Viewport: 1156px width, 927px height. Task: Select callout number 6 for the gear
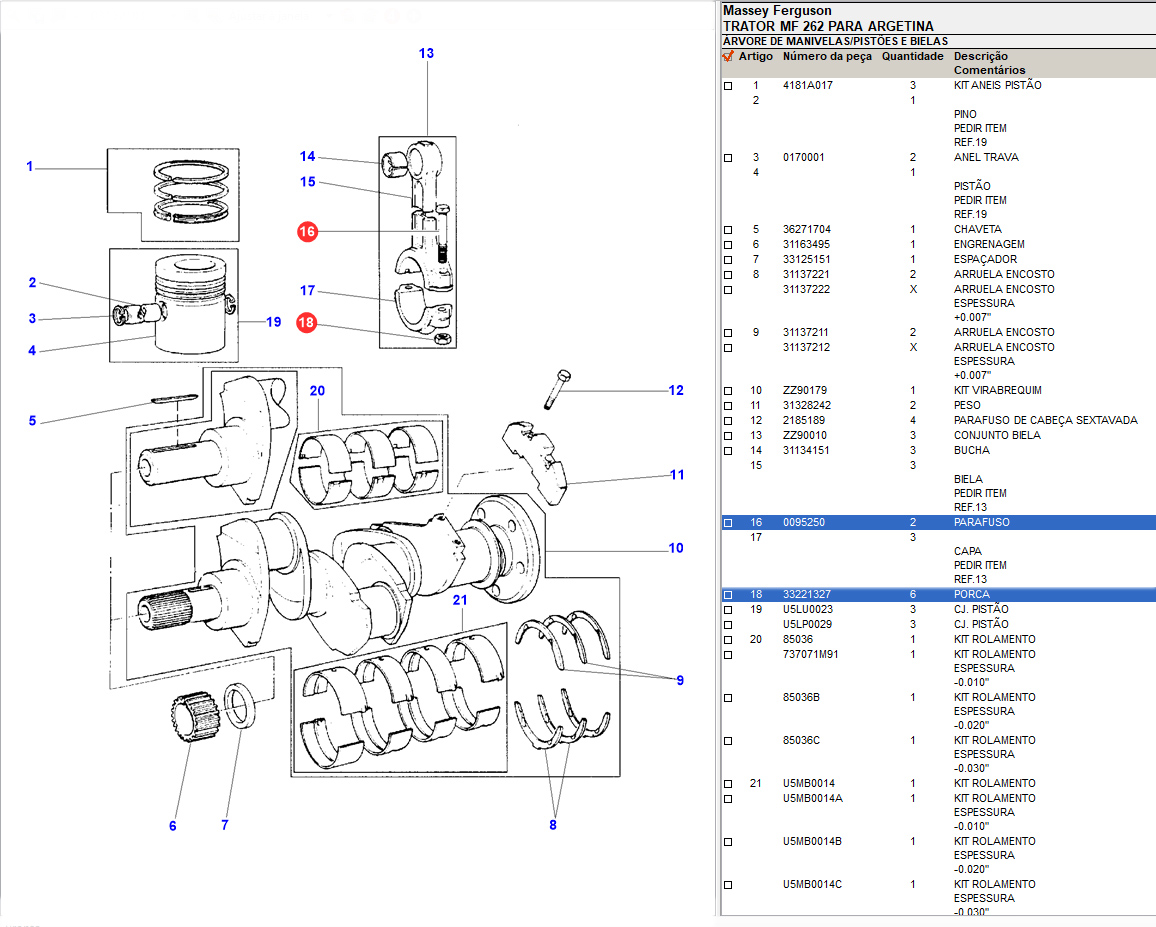(173, 826)
